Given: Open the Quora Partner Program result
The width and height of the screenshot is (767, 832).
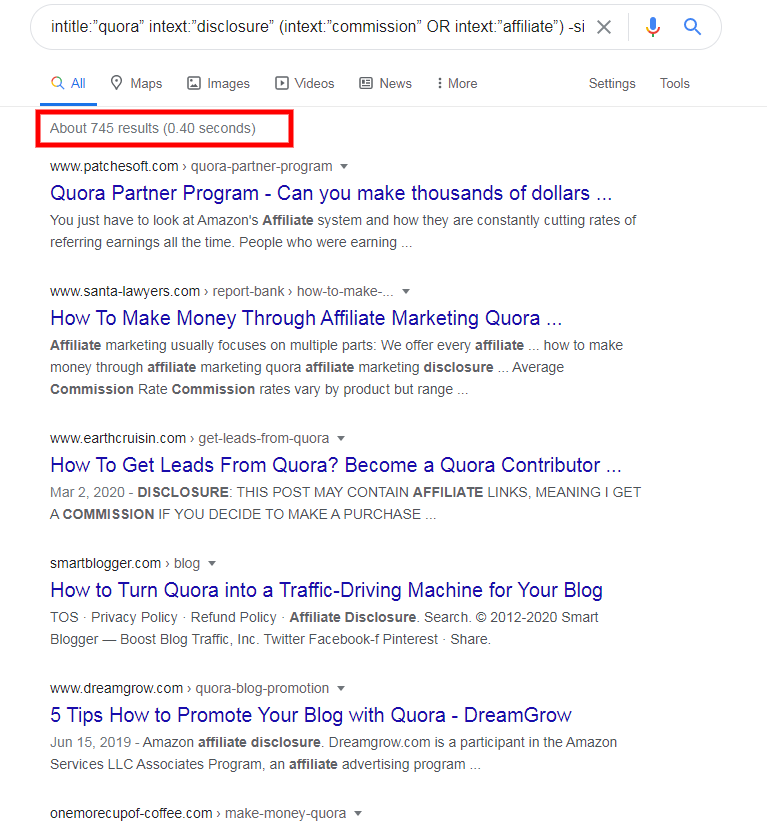Looking at the screenshot, I should (x=331, y=193).
